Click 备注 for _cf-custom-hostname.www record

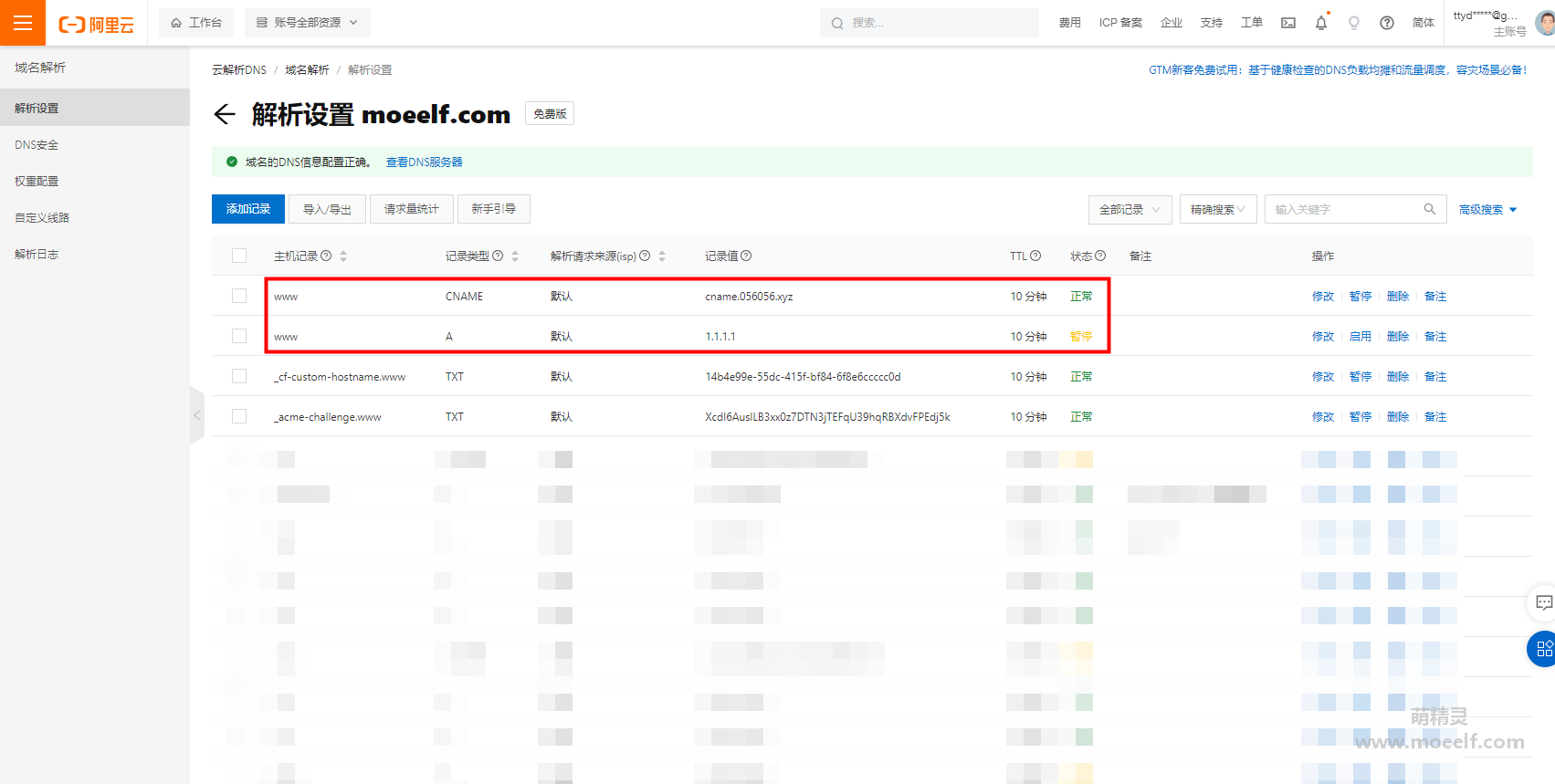pyautogui.click(x=1435, y=376)
